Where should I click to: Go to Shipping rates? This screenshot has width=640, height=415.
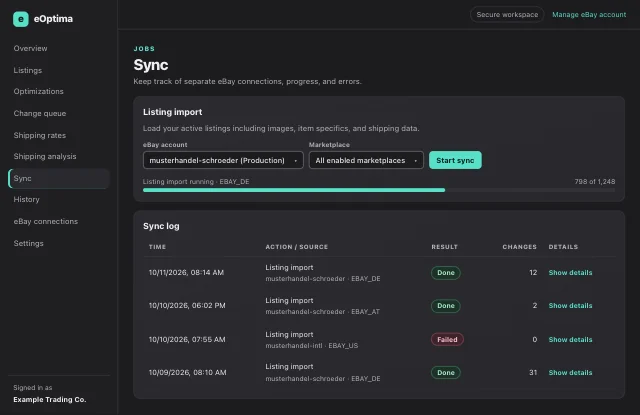coord(40,135)
